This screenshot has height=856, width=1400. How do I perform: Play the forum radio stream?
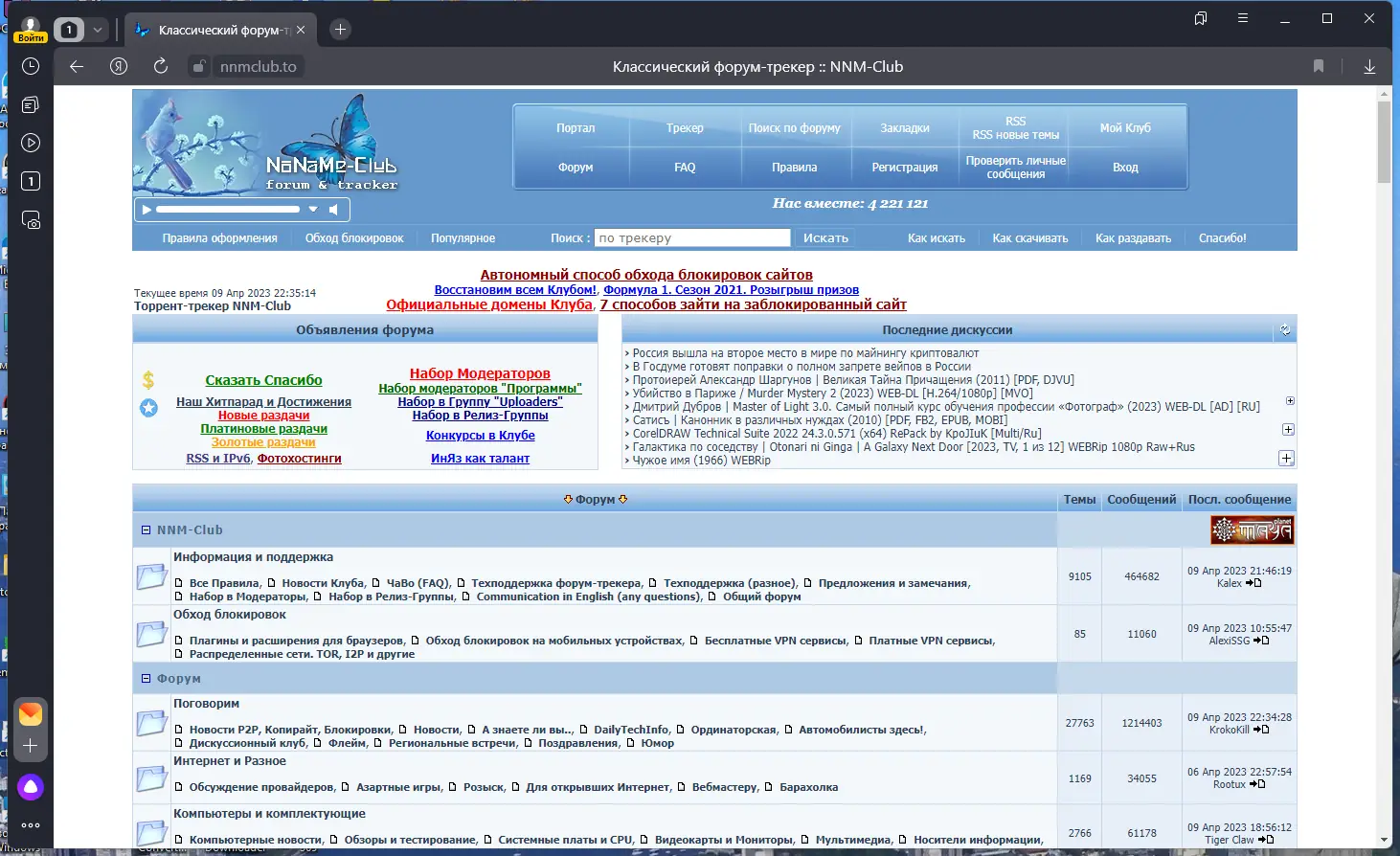click(x=147, y=209)
